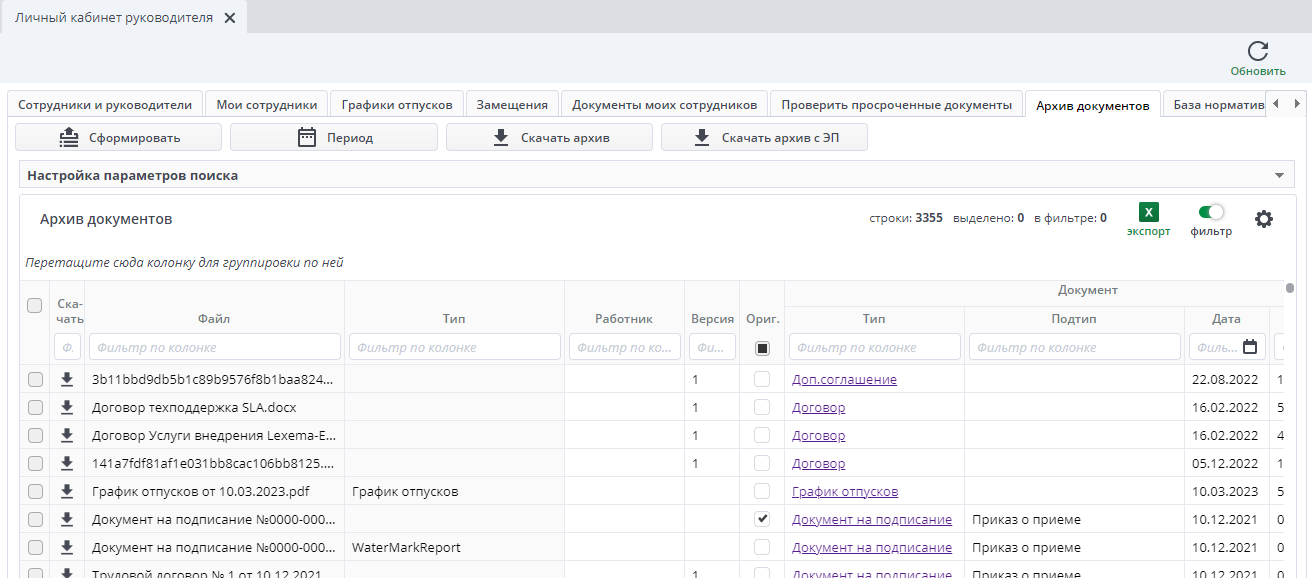
Task: Download Договор техподдержка SLA.docx file icon
Action: click(x=67, y=407)
